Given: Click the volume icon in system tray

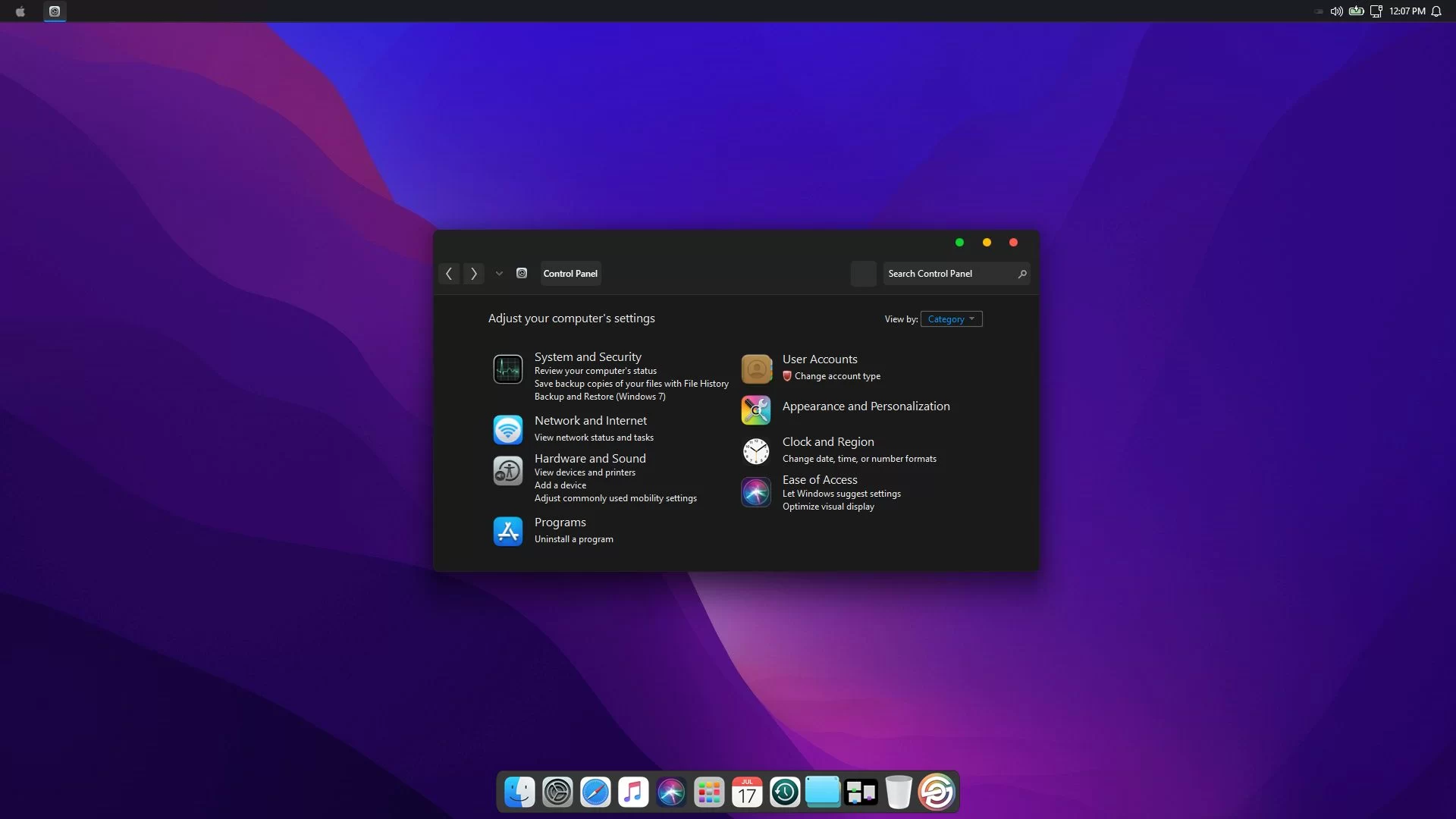Looking at the screenshot, I should coord(1336,11).
